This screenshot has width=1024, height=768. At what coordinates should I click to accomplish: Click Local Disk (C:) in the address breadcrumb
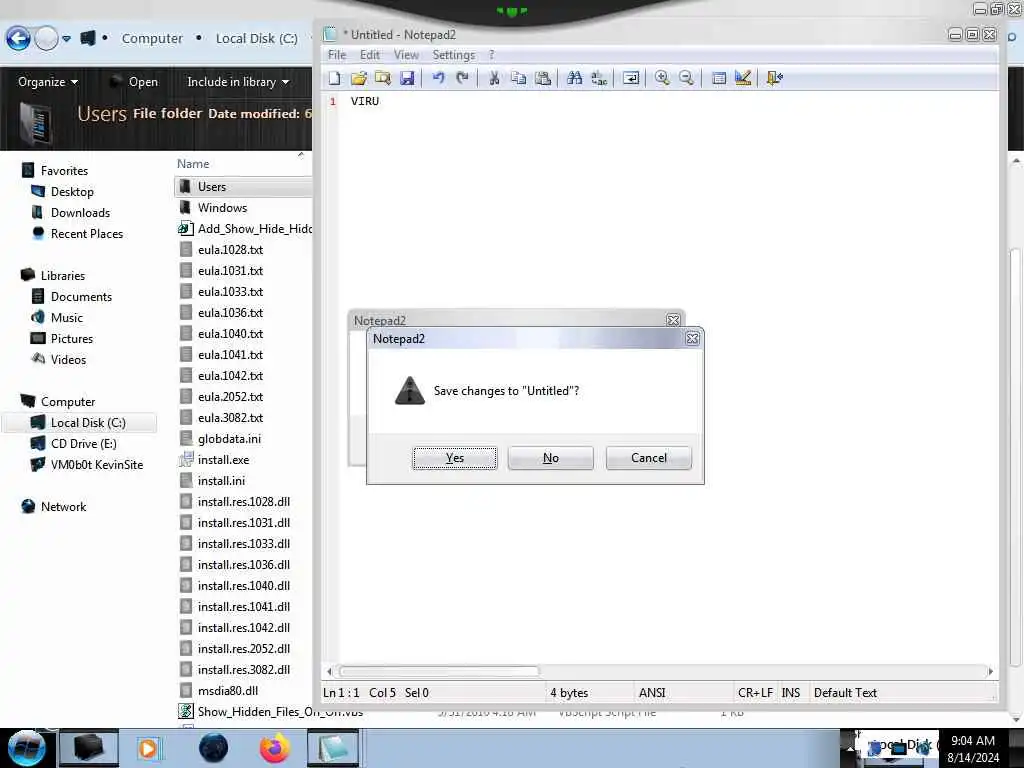(x=257, y=39)
